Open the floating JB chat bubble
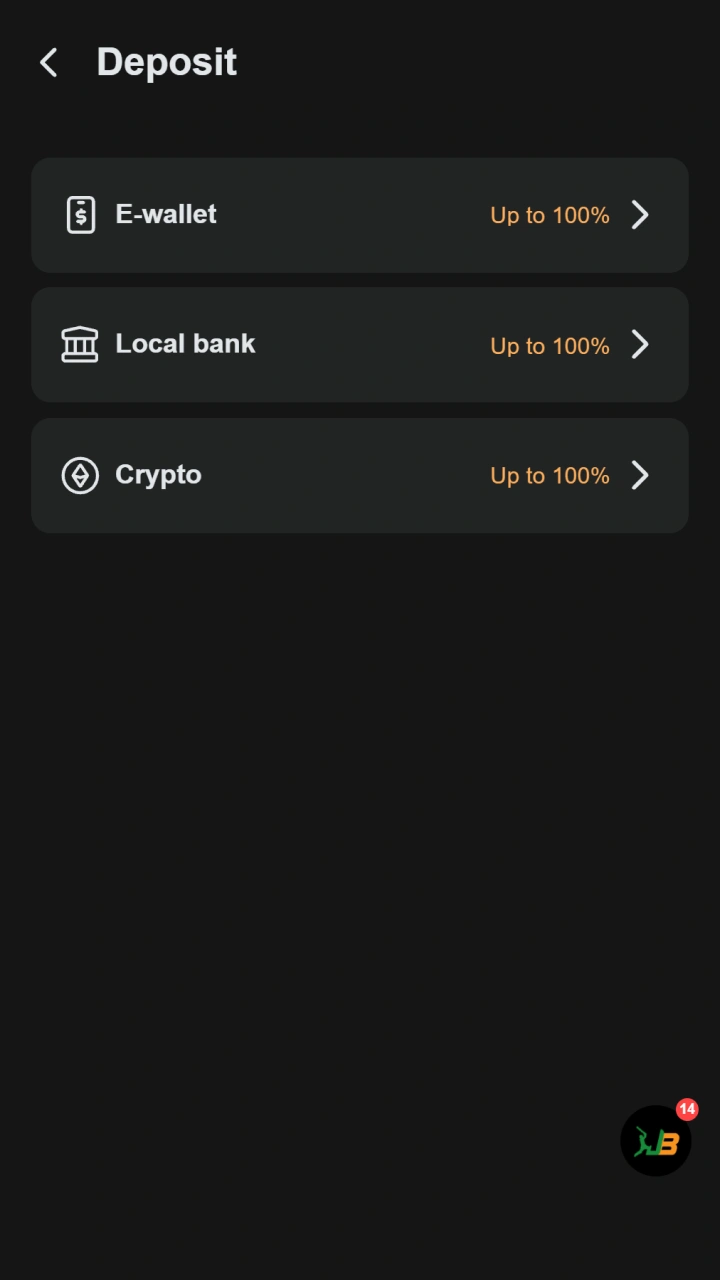 point(656,1141)
